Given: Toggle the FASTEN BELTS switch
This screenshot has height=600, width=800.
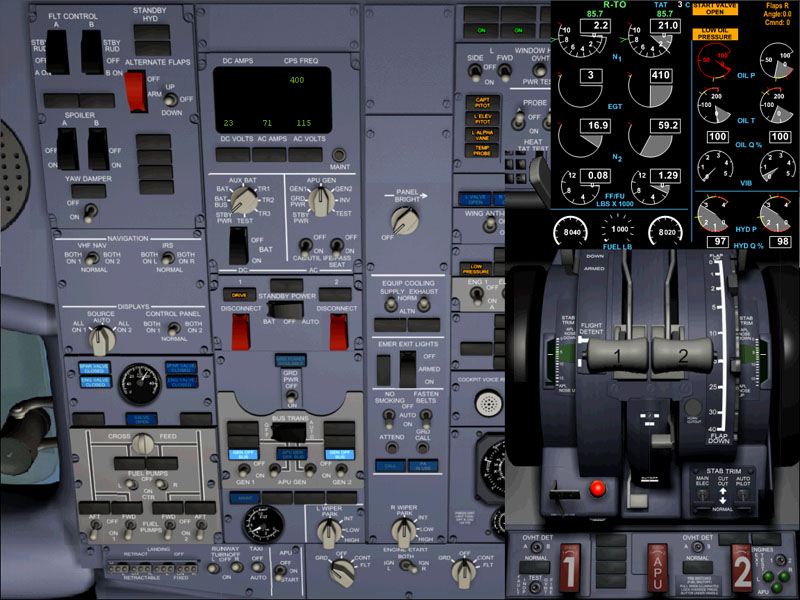Looking at the screenshot, I should pos(424,417).
